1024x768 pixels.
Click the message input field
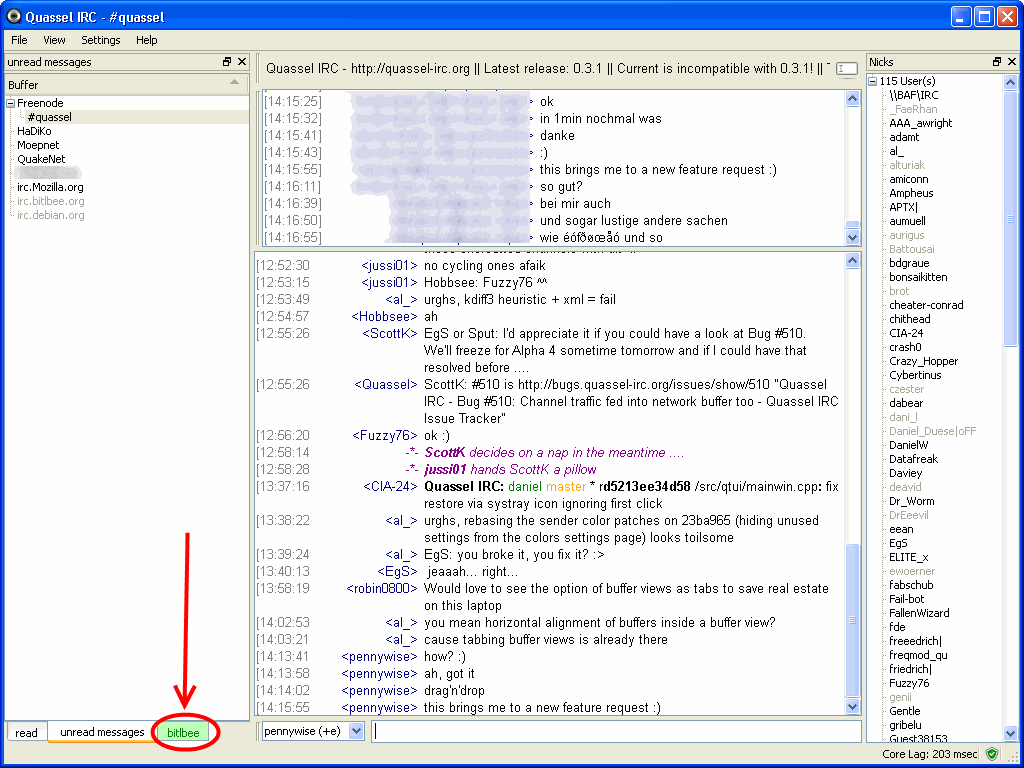click(616, 731)
